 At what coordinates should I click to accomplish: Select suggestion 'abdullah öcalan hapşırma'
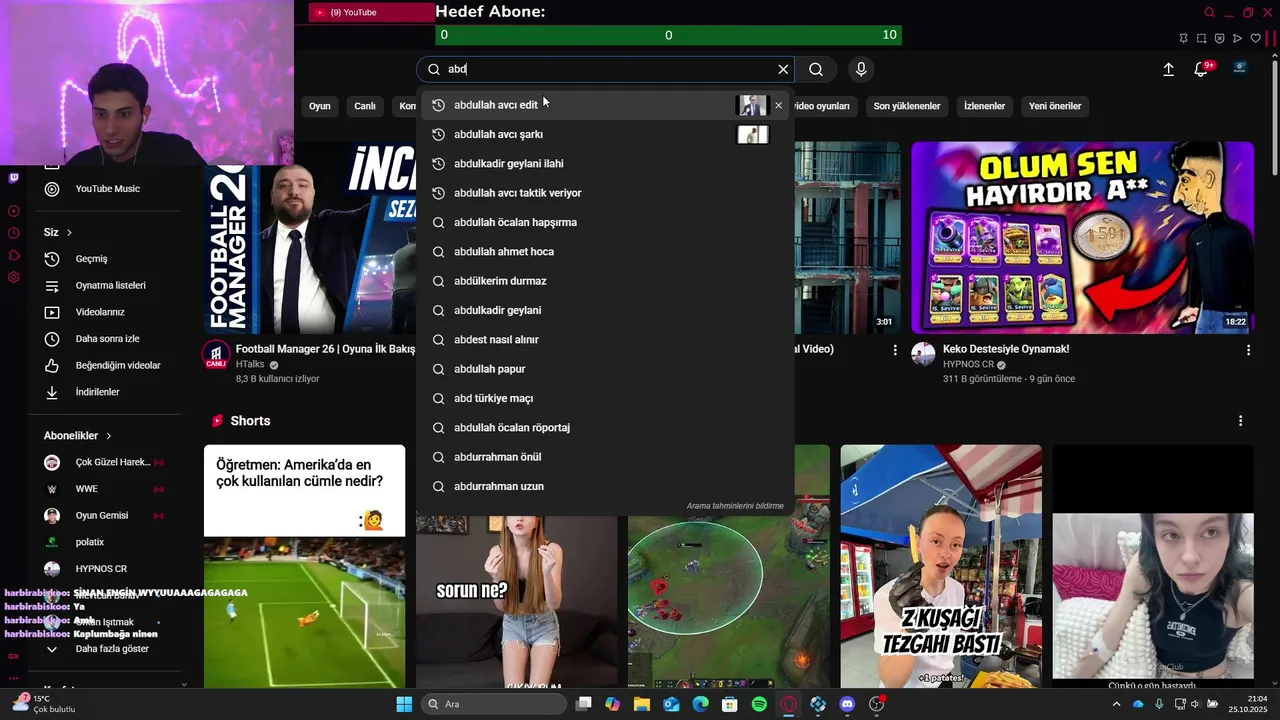tap(605, 222)
